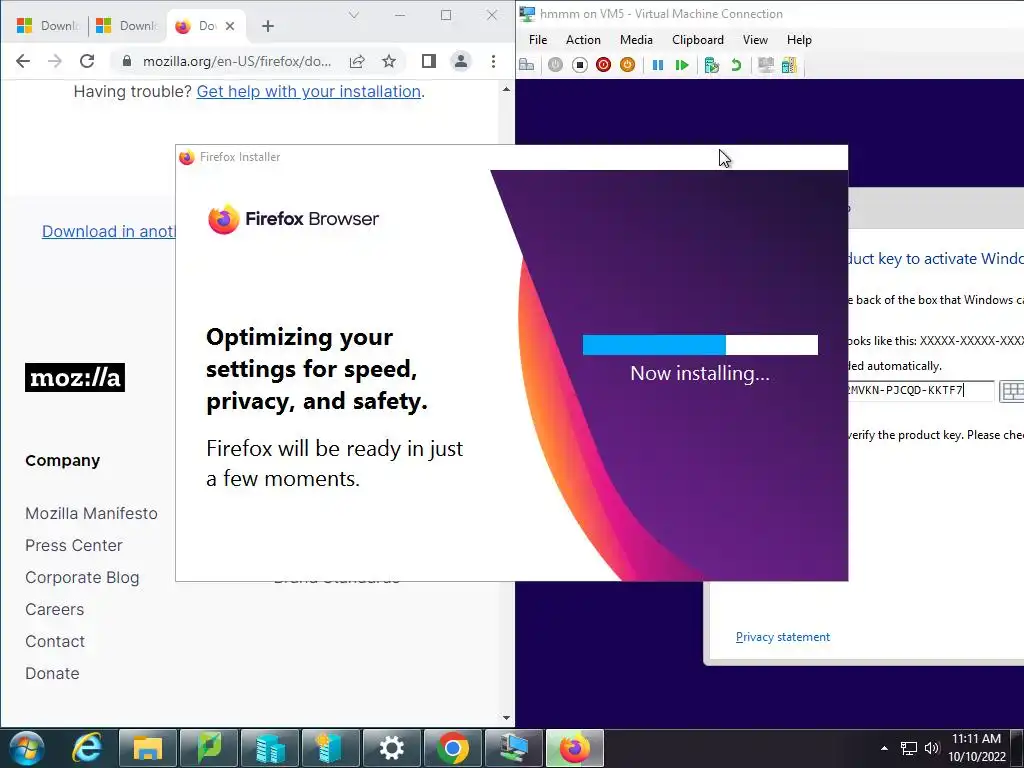1024x768 pixels.
Task: Click Firefox installer progress bar
Action: [x=700, y=345]
